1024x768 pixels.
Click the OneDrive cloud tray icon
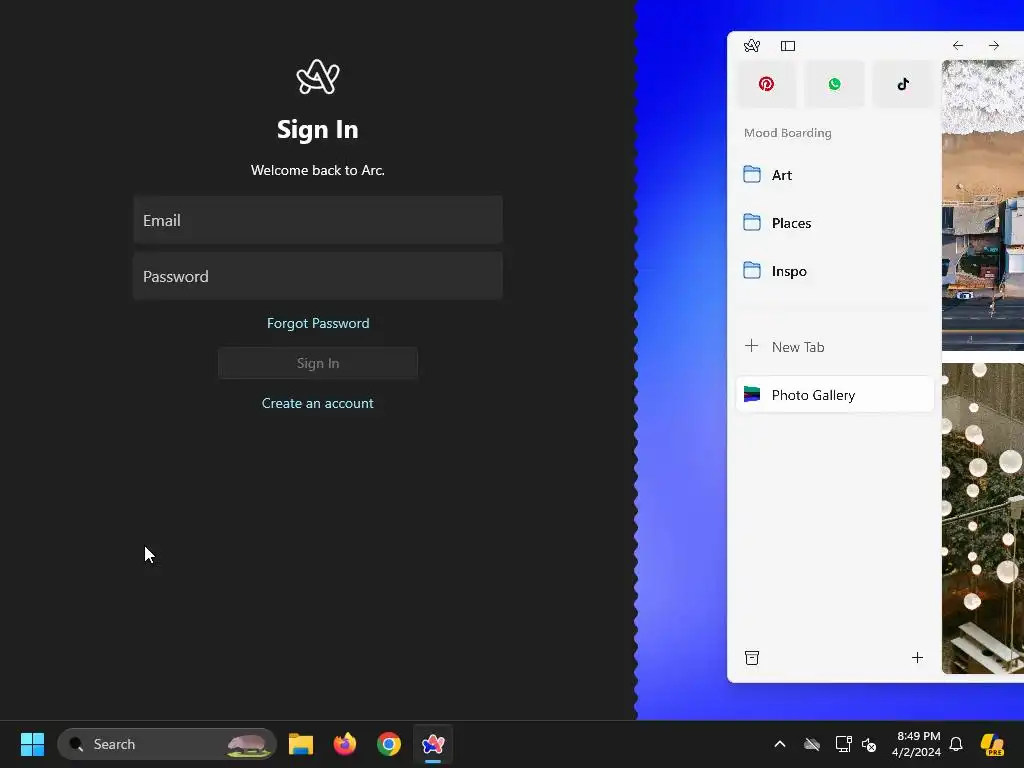tap(812, 744)
